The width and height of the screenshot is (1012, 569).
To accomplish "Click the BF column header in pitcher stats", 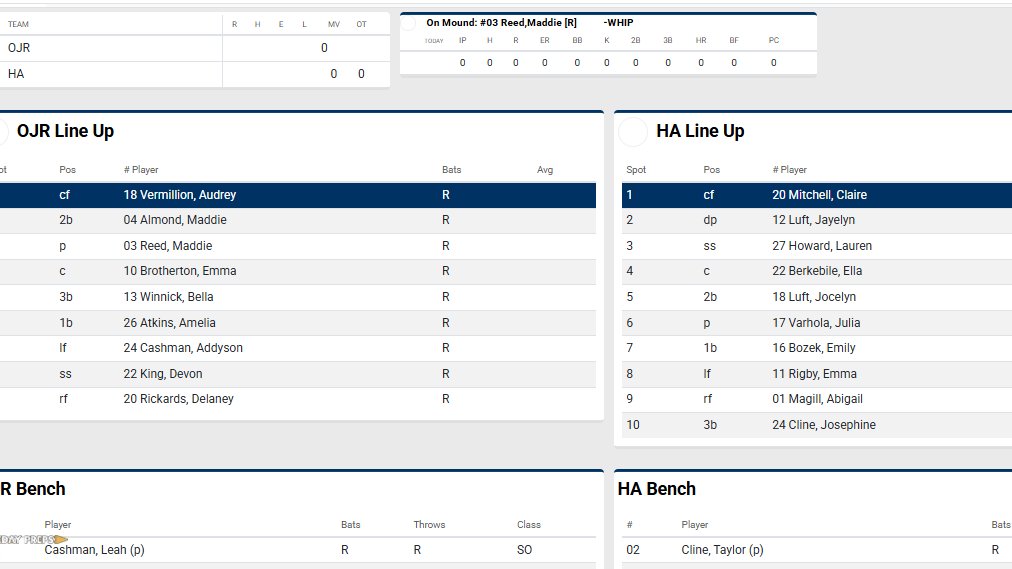I will [x=734, y=40].
